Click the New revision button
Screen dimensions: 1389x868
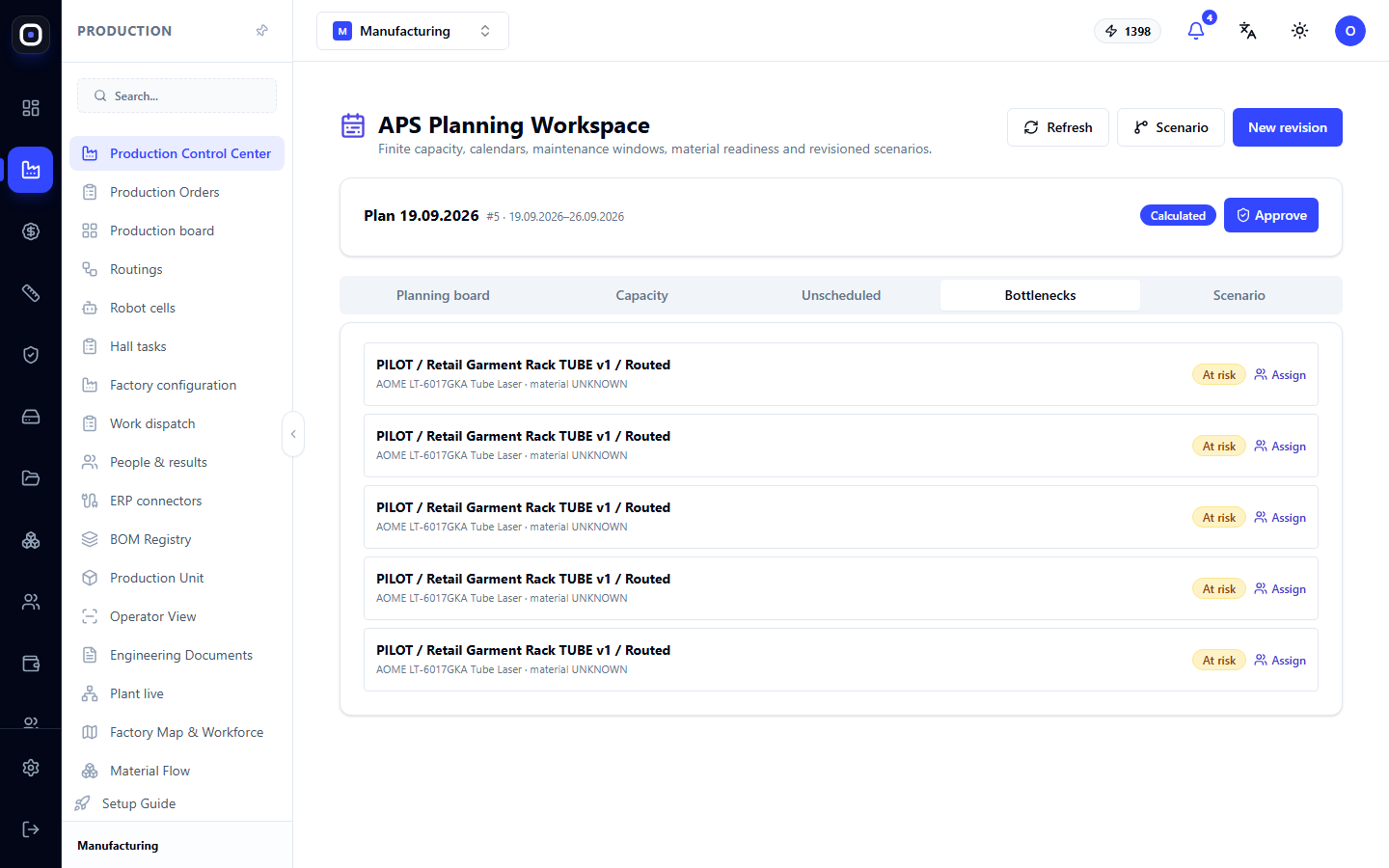1288,127
